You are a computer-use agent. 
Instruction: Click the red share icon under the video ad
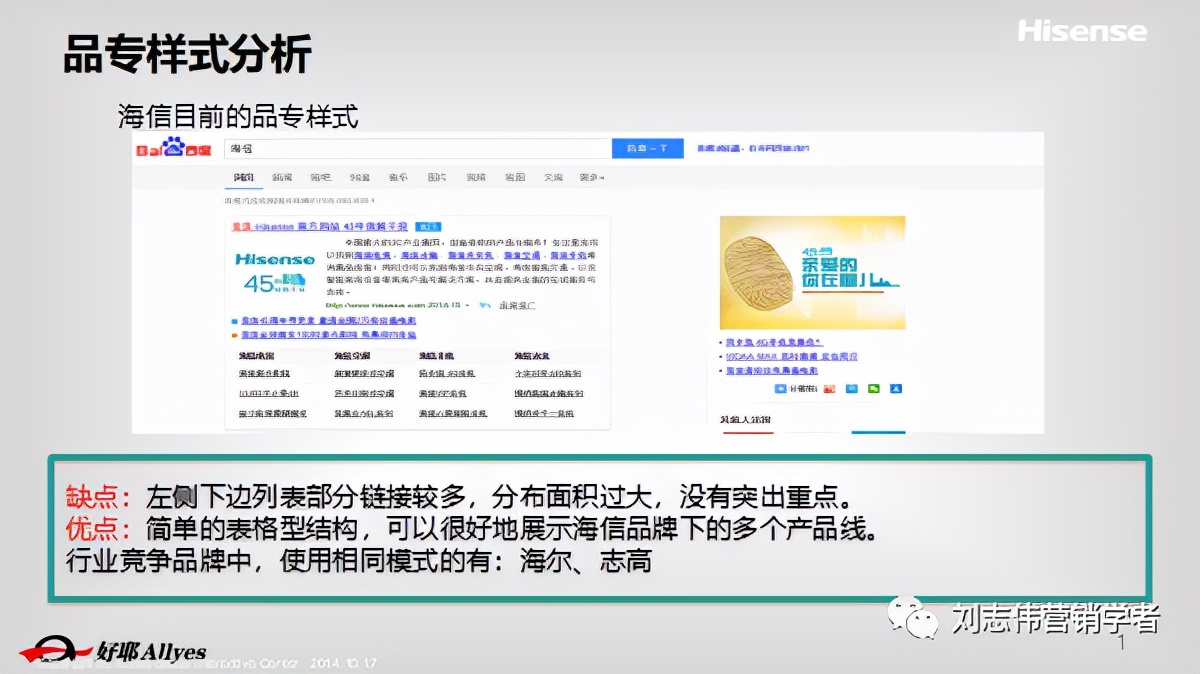829,390
